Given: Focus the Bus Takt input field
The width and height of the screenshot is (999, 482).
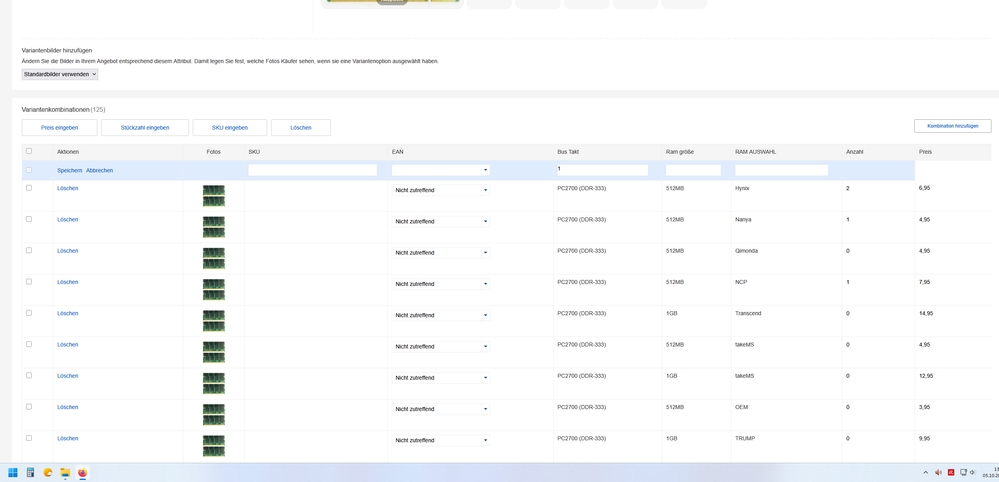Looking at the screenshot, I should 602,170.
